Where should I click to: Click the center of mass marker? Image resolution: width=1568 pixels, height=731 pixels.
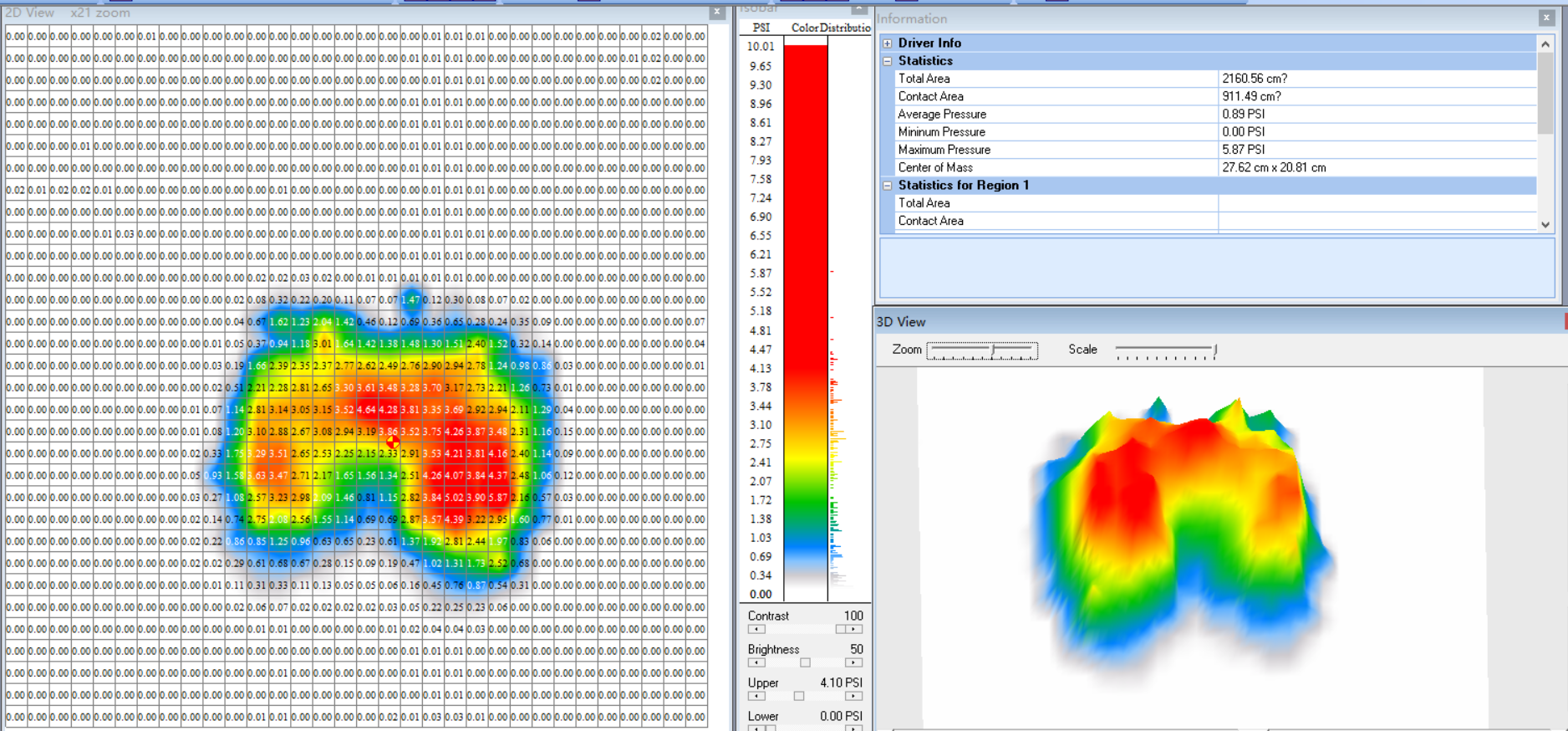[392, 441]
